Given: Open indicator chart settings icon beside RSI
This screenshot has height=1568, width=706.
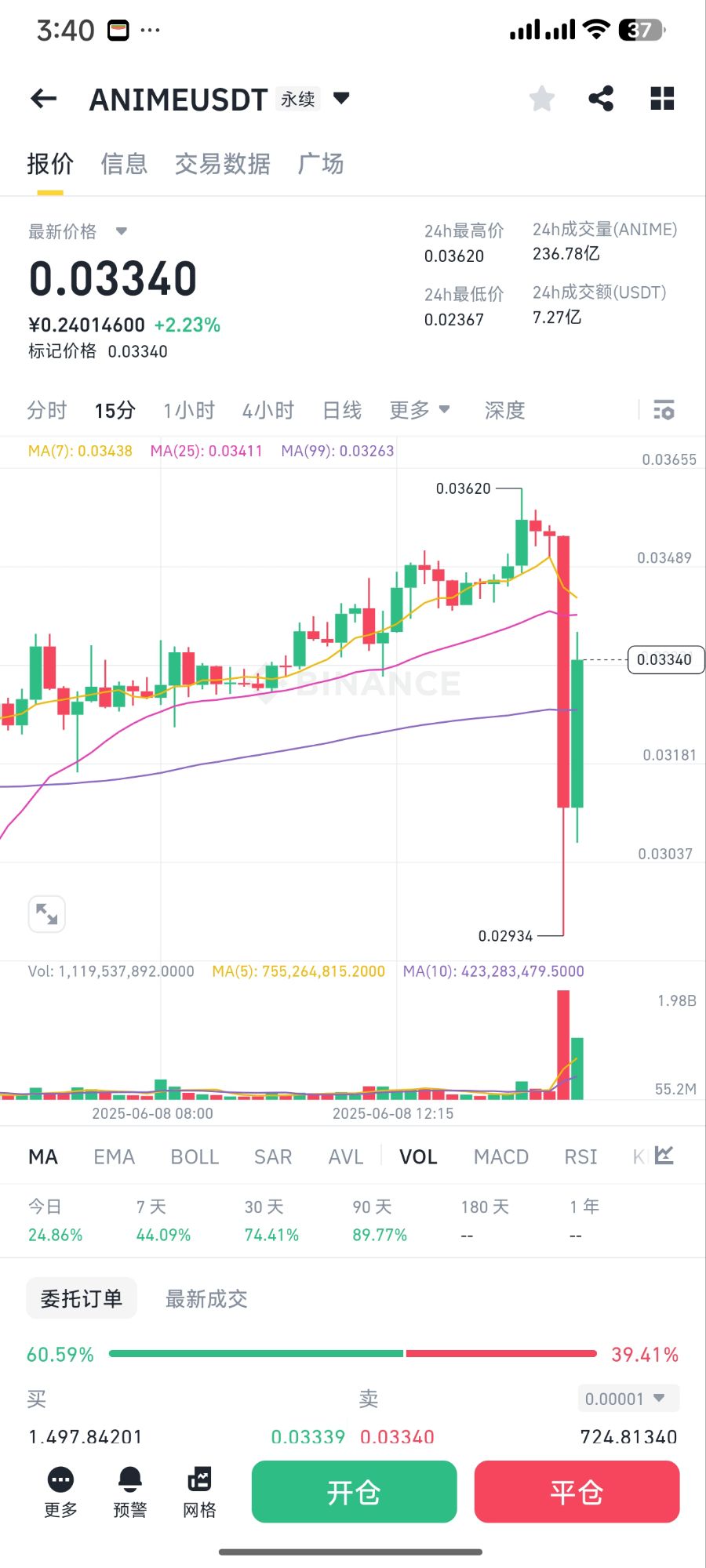Looking at the screenshot, I should coord(664,1156).
